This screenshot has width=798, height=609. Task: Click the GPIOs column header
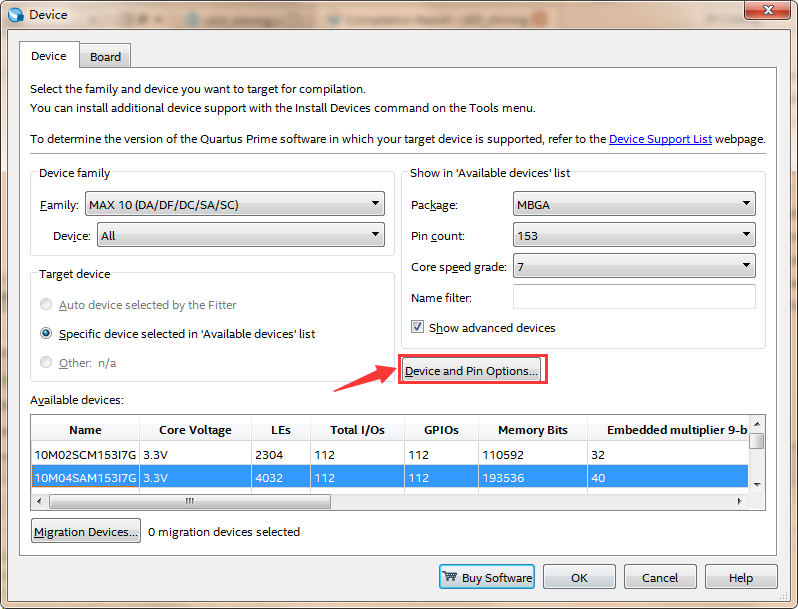click(x=441, y=429)
